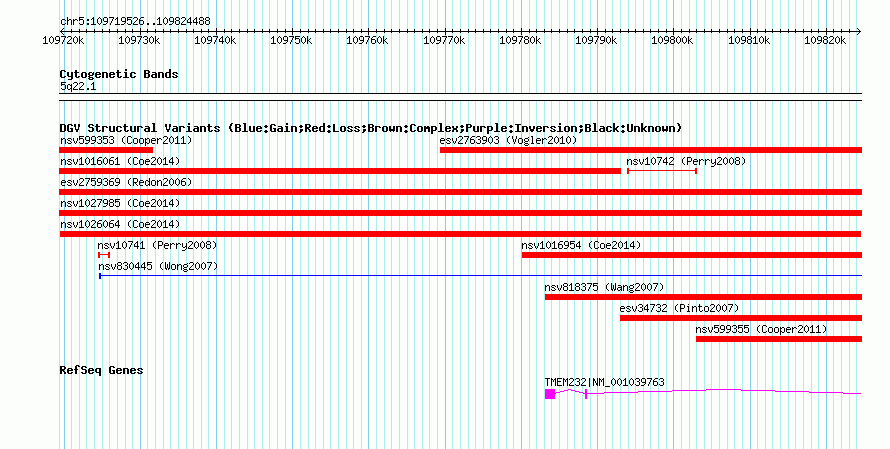This screenshot has height=449, width=890.
Task: Click the TMEM232|NM_001039763 gene label
Action: point(604,383)
